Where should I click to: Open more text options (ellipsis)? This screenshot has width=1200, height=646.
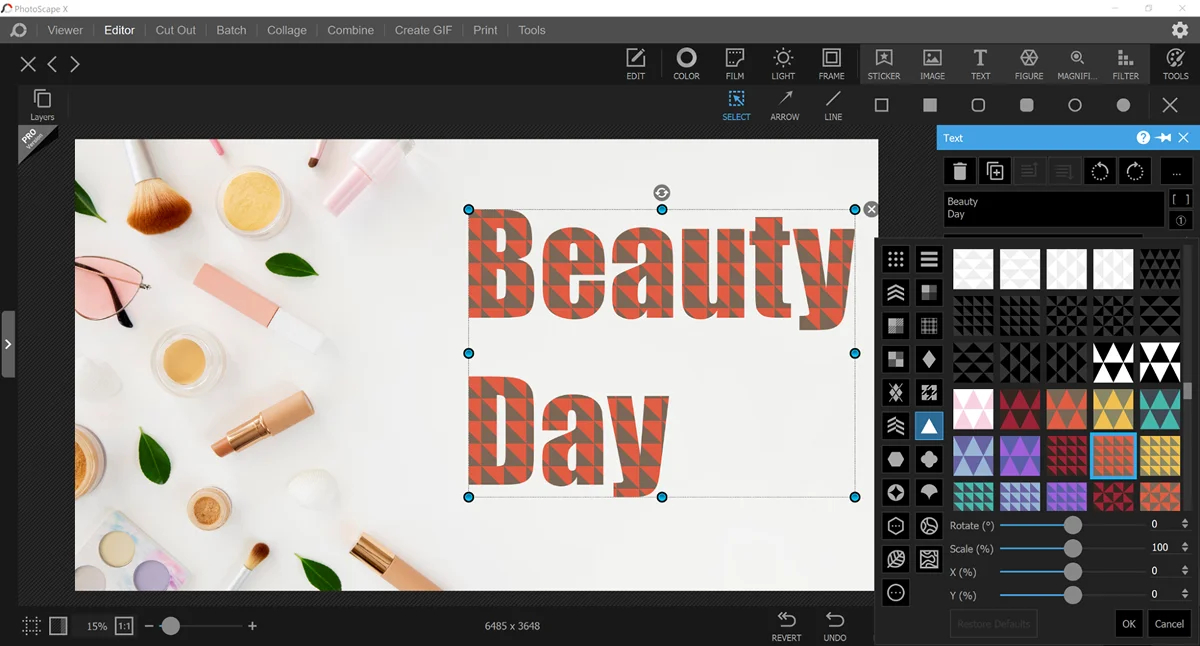point(1177,171)
